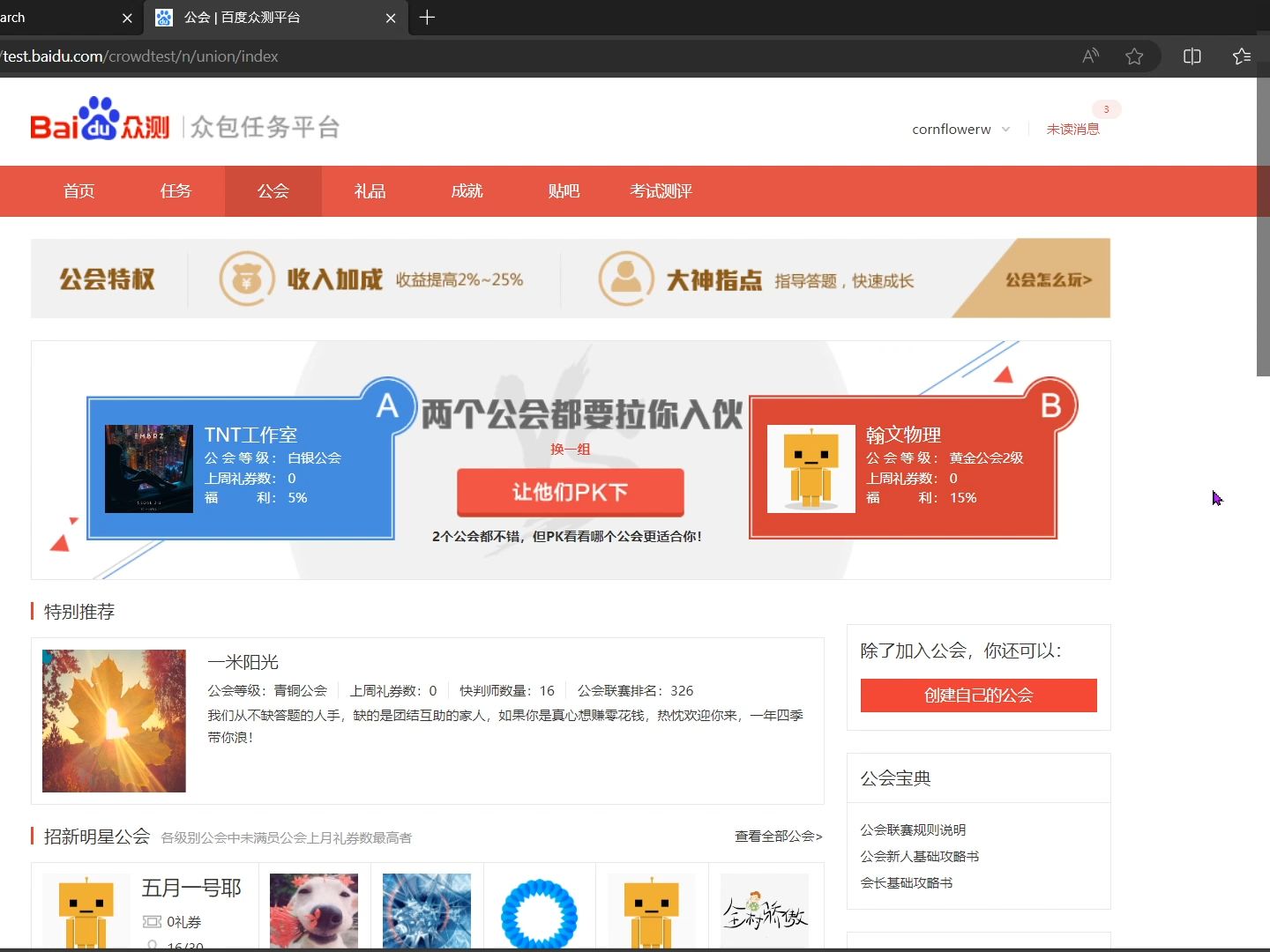Screen dimensions: 1270x952
Task: Click the 大神指点 person icon
Action: [x=626, y=279]
